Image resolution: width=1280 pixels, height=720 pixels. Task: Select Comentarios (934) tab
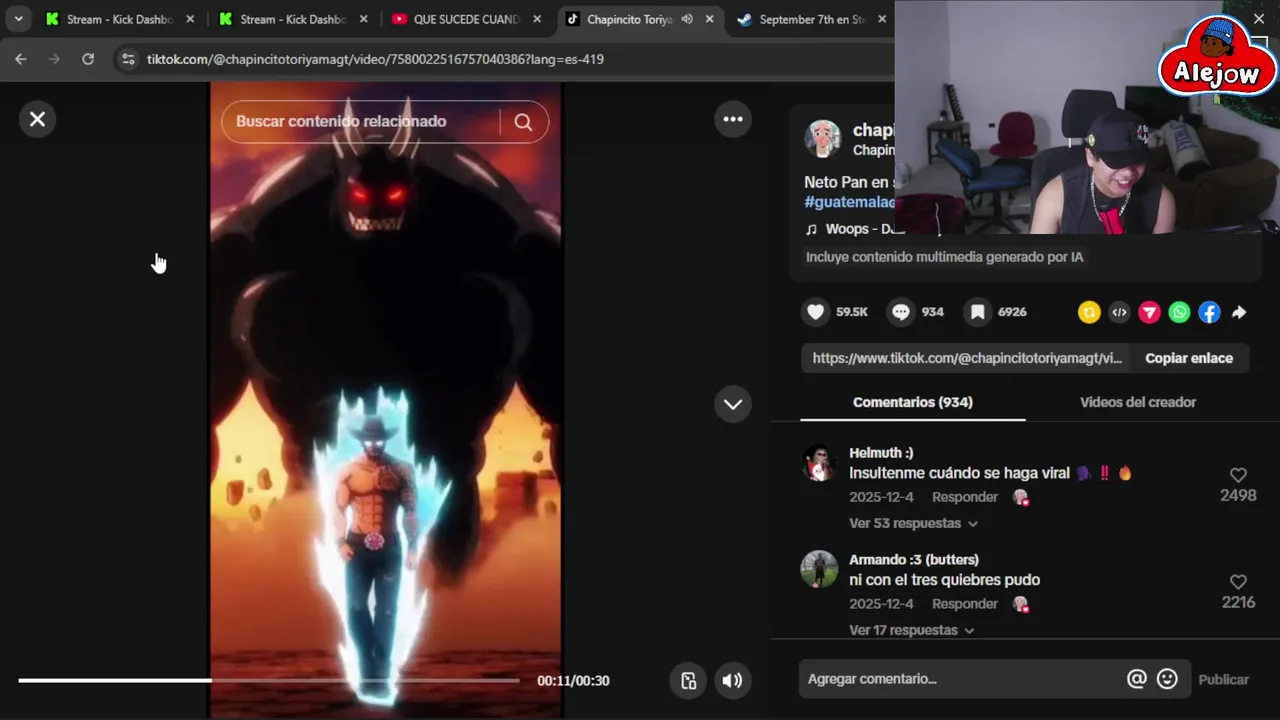912,402
